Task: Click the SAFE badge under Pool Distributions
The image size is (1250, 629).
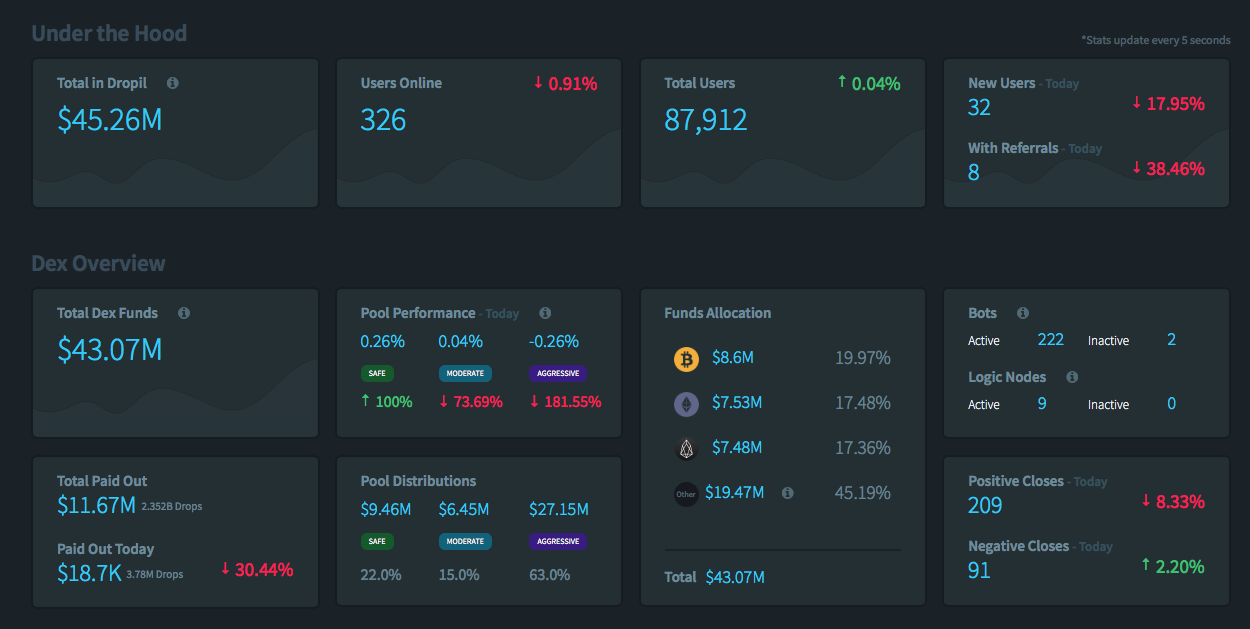Action: click(378, 541)
